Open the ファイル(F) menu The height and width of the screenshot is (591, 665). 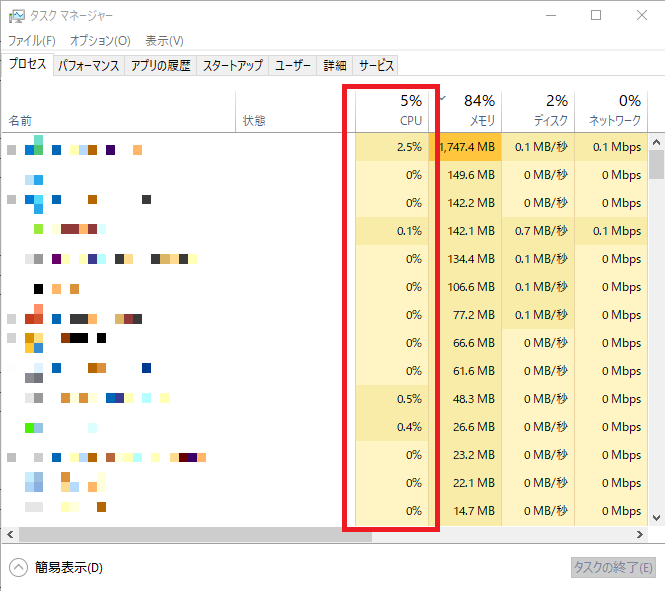(32, 41)
